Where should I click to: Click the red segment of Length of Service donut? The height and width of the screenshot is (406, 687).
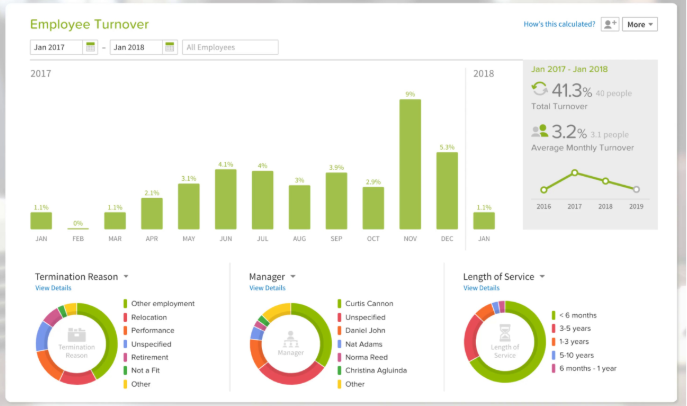(x=471, y=339)
